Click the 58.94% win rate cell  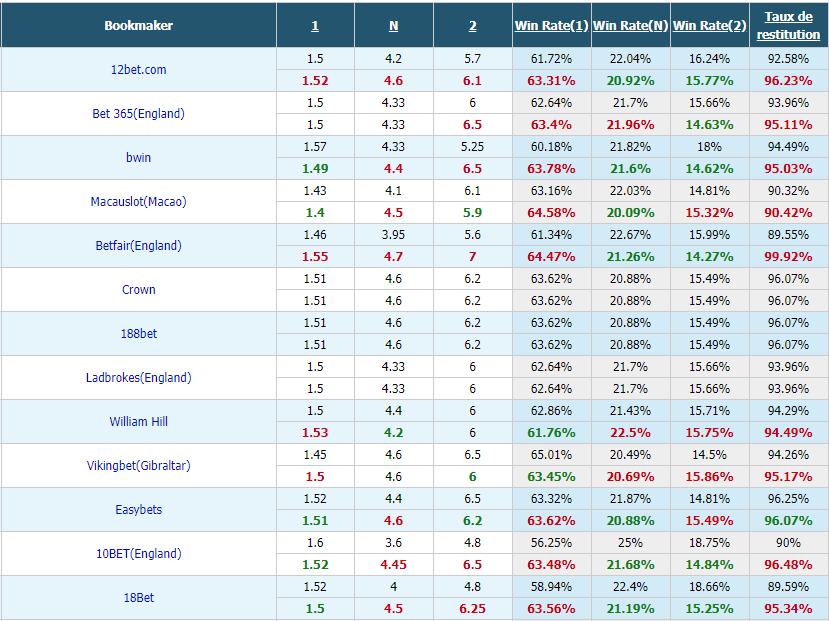(551, 587)
